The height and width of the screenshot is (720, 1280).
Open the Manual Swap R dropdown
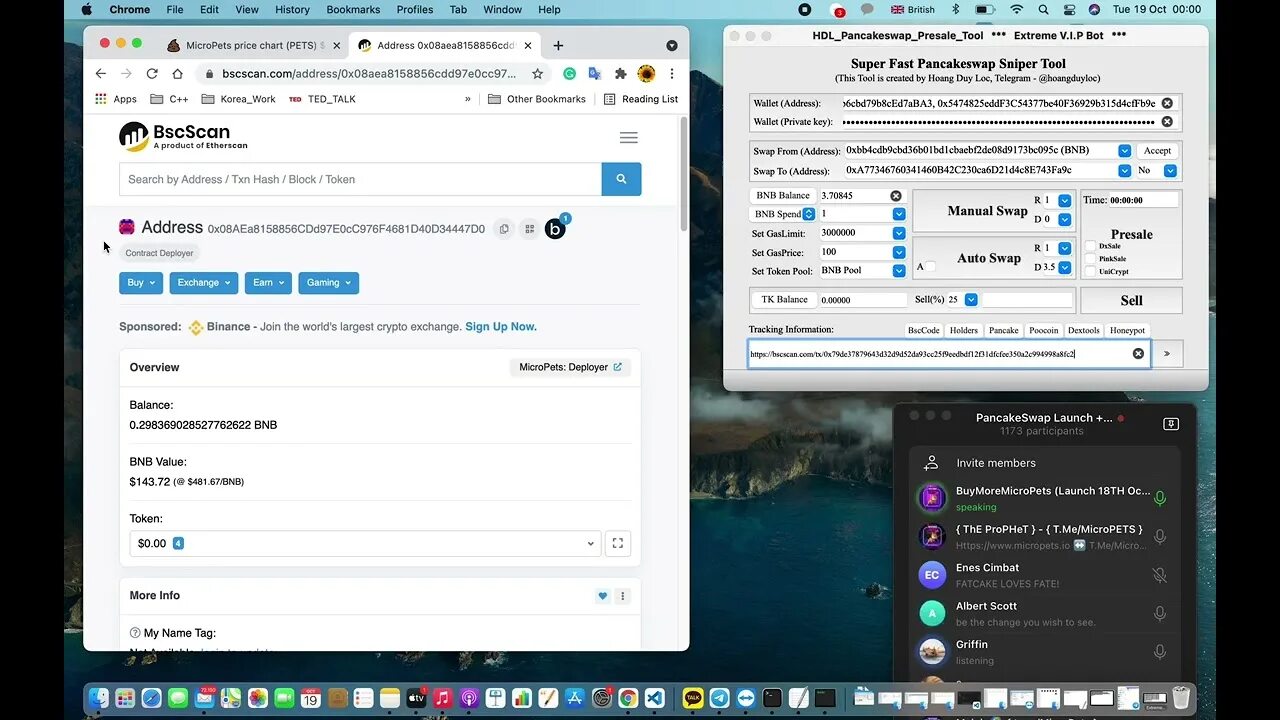(1064, 200)
